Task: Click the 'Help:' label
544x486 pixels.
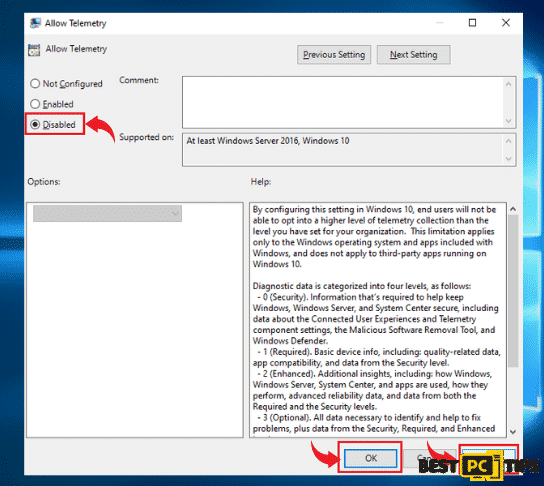Action: tap(261, 182)
